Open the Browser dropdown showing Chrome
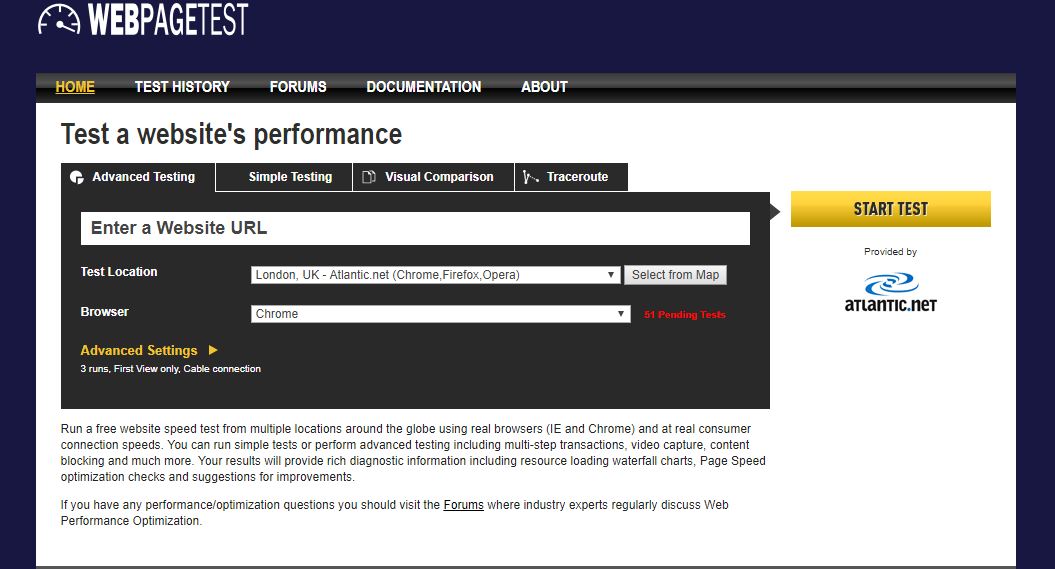 (x=441, y=314)
